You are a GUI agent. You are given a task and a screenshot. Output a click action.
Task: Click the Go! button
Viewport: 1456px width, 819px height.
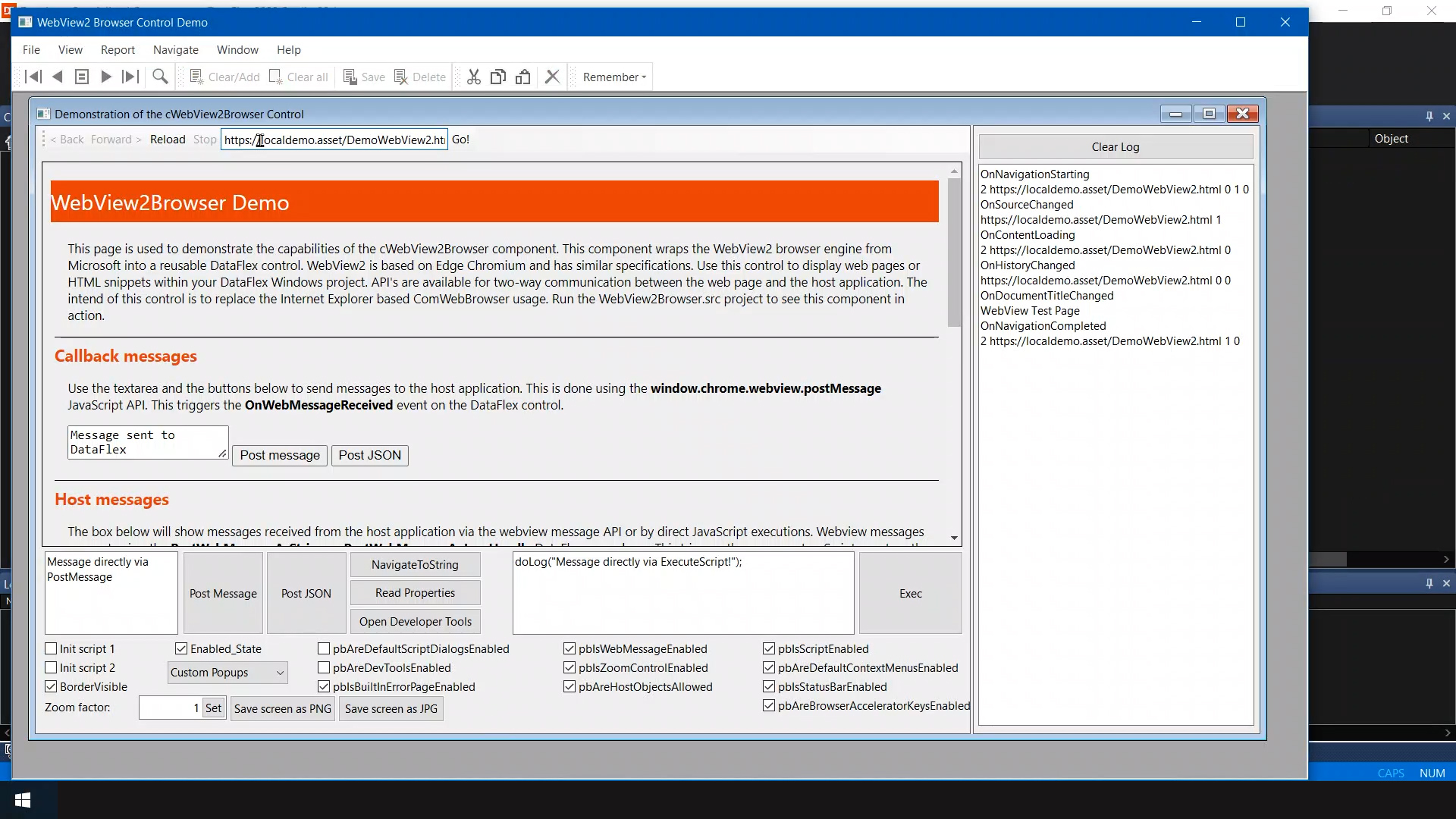pos(461,140)
